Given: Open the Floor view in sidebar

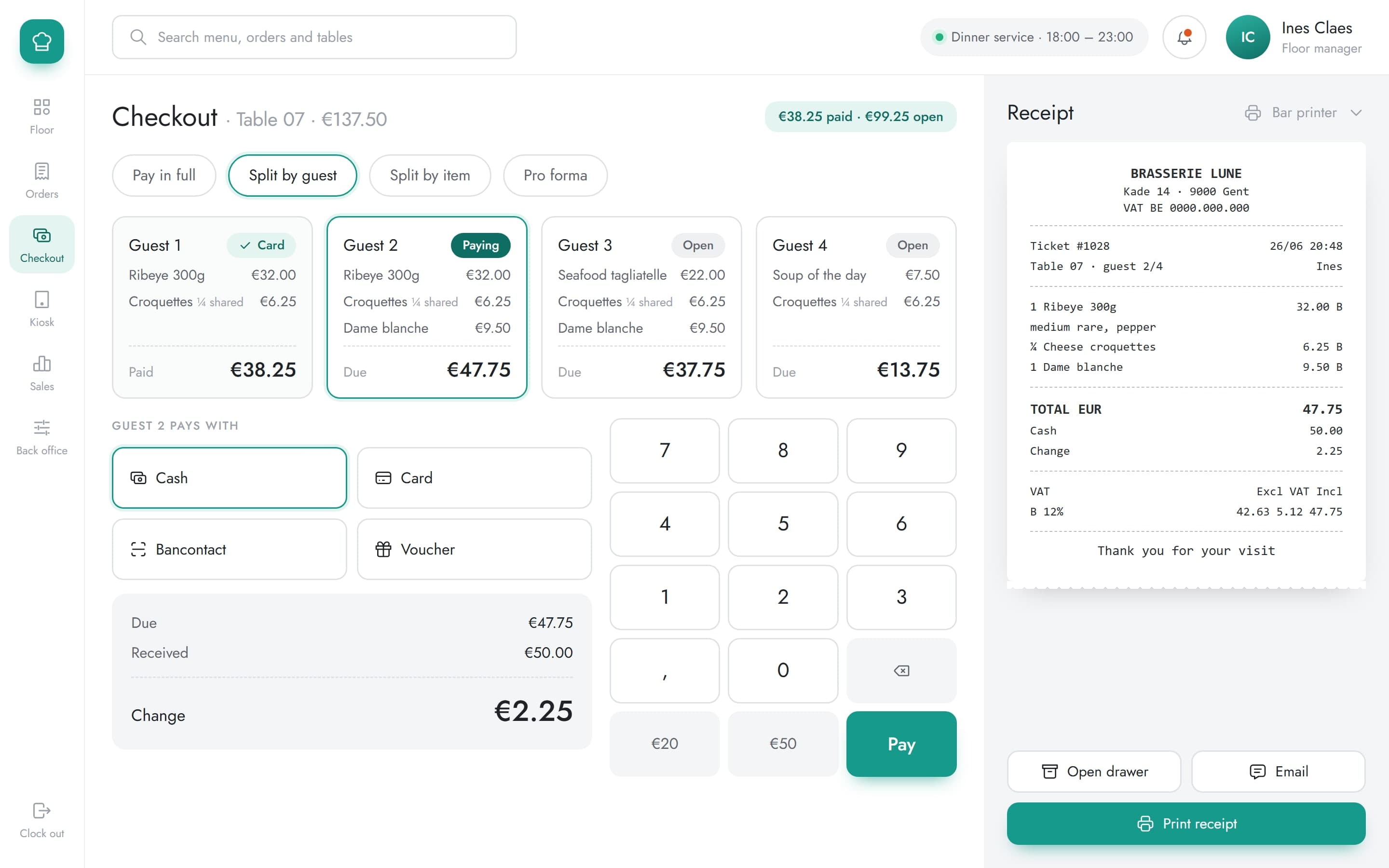Looking at the screenshot, I should (x=42, y=117).
